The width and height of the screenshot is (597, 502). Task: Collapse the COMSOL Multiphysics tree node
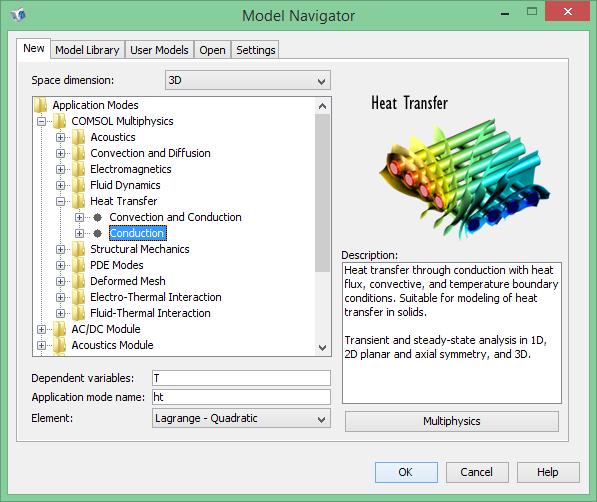tap(41, 122)
